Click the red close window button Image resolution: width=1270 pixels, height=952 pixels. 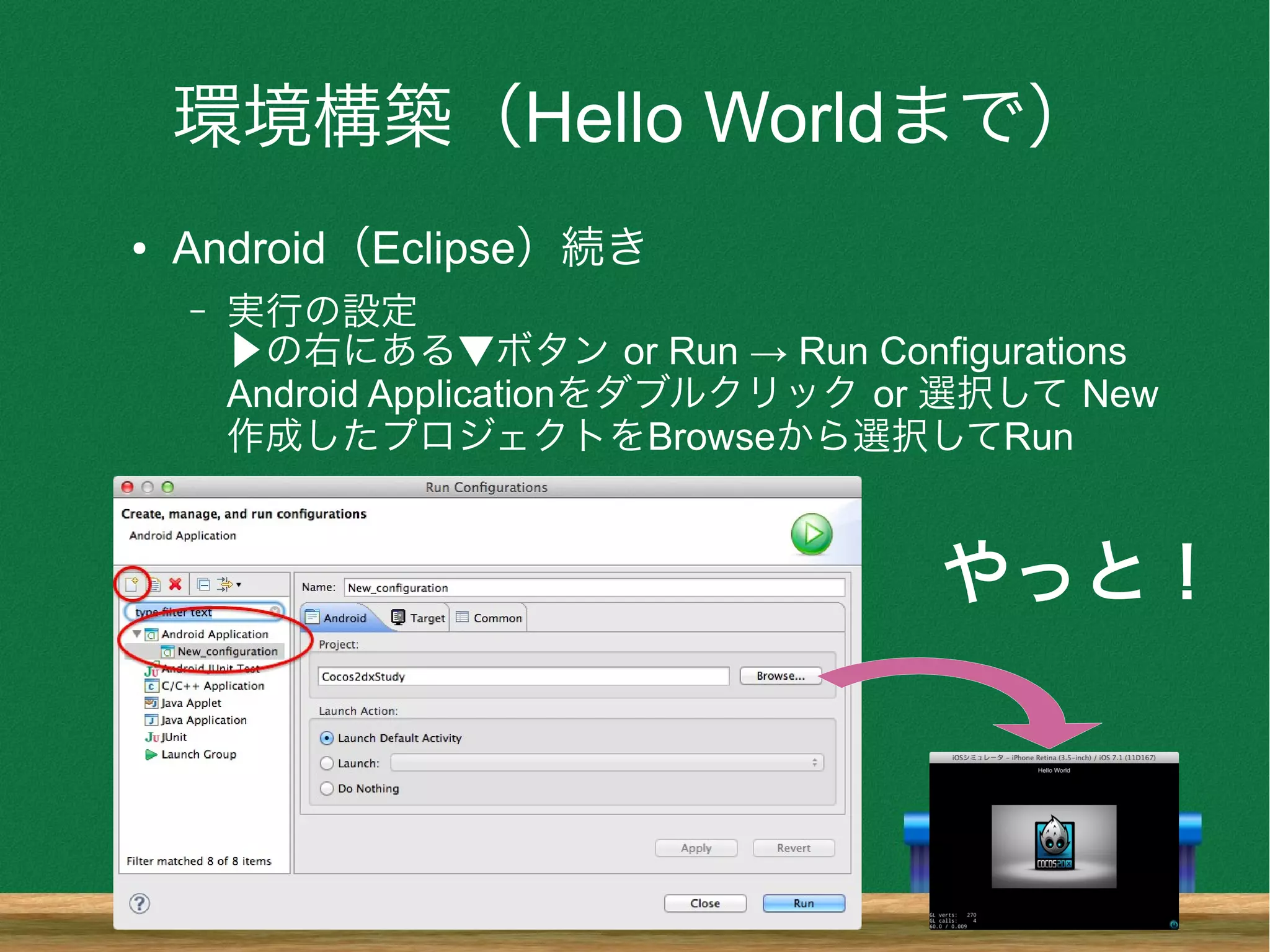pyautogui.click(x=128, y=487)
